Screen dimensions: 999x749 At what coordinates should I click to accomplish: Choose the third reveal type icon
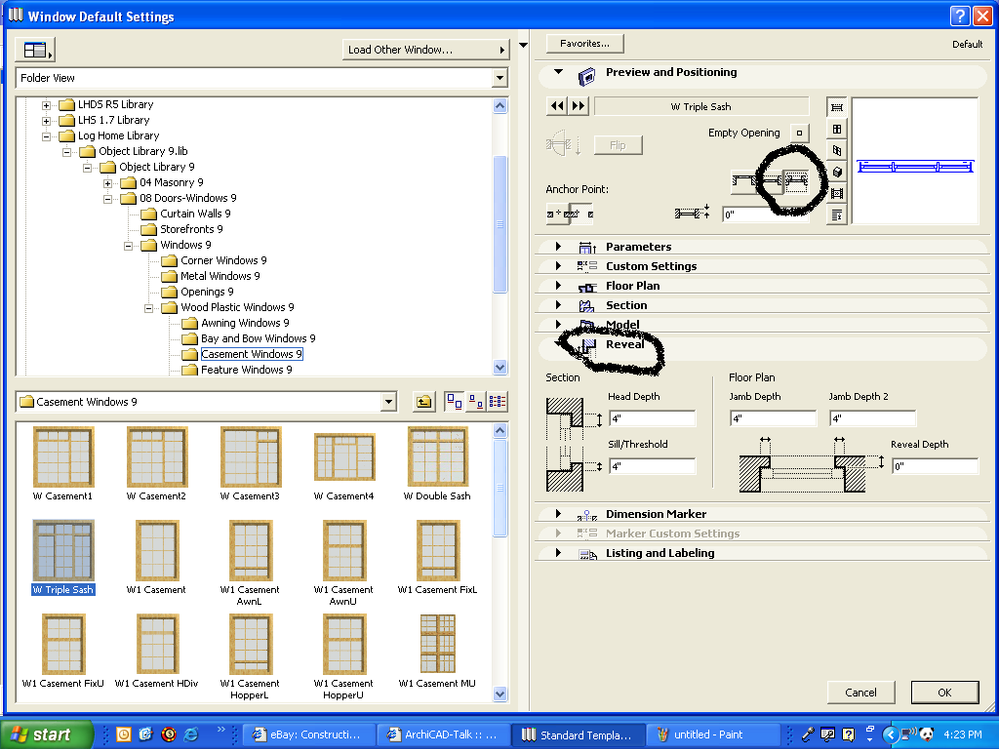(795, 182)
